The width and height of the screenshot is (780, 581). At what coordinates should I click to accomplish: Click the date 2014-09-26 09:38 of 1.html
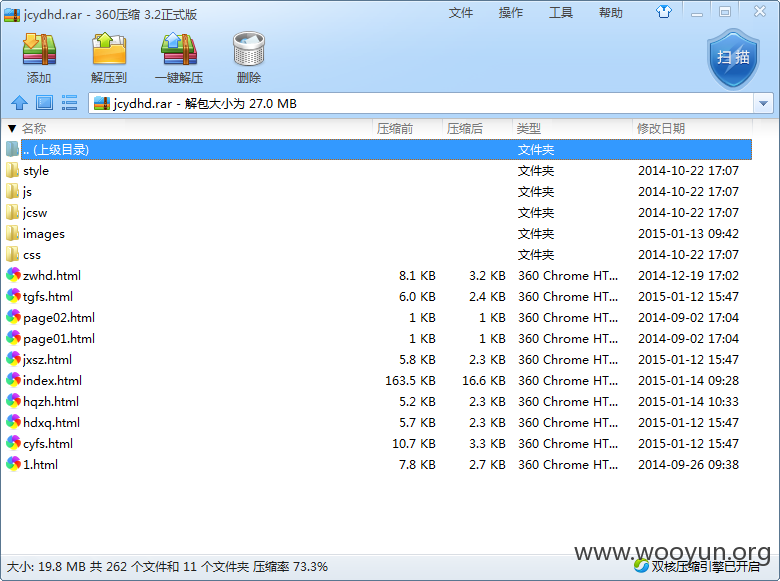pyautogui.click(x=688, y=465)
